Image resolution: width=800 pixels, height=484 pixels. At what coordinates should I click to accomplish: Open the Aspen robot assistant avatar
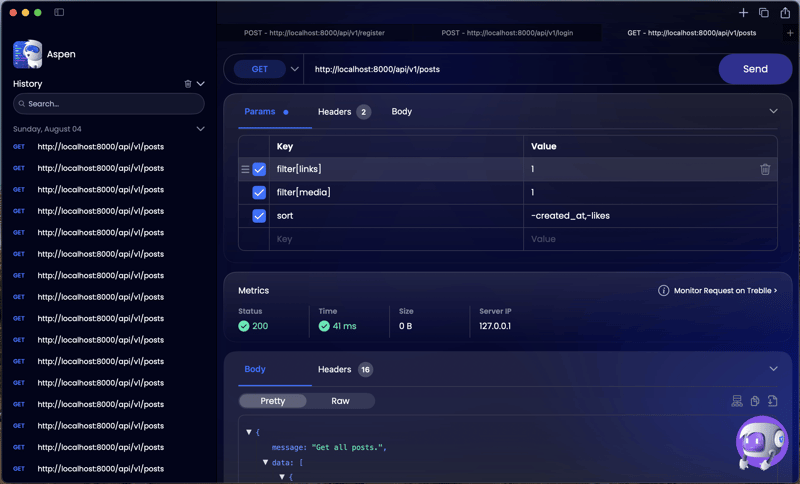[761, 442]
